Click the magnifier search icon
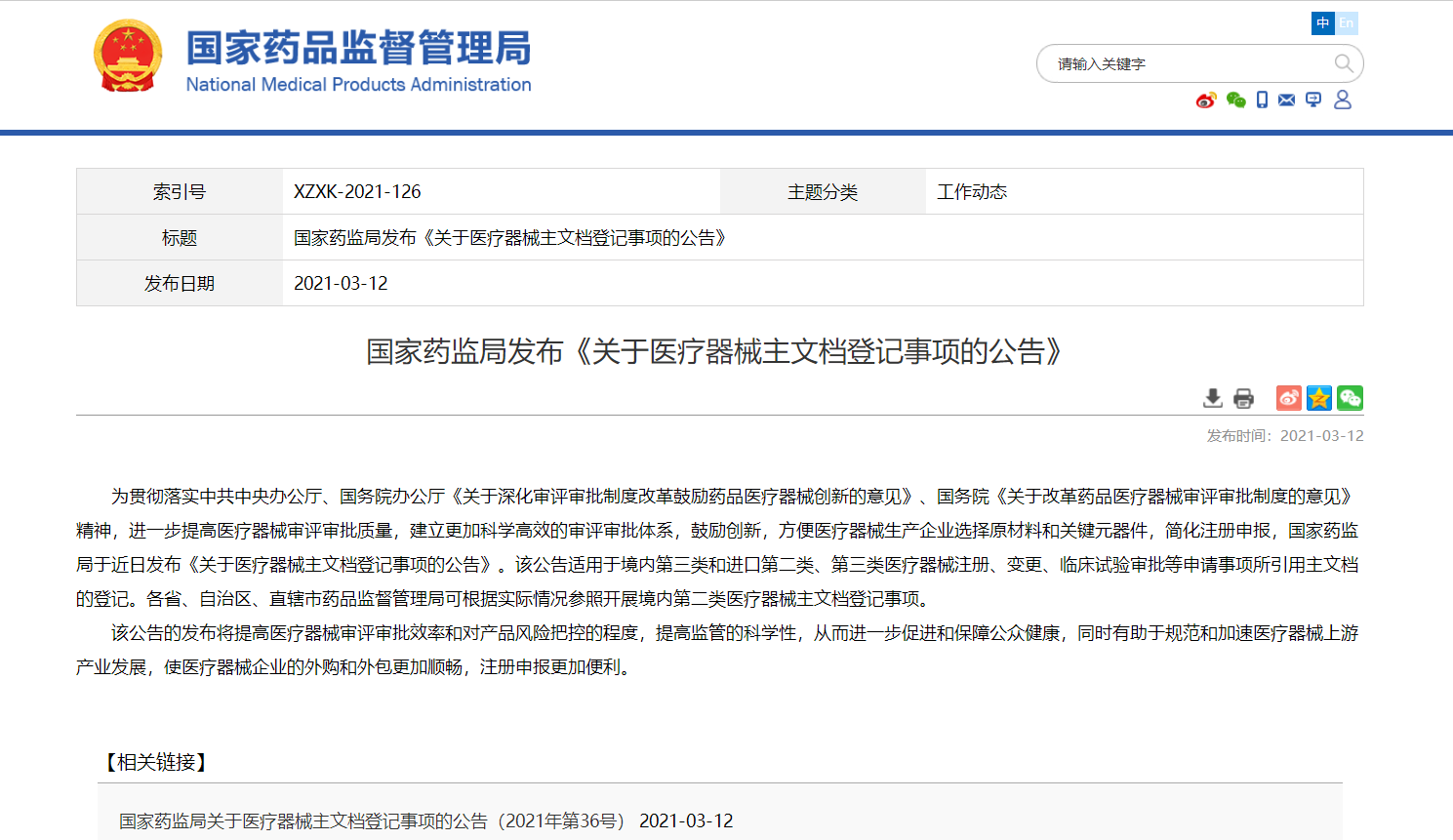Screen dimensions: 1453x840 [x=1344, y=63]
